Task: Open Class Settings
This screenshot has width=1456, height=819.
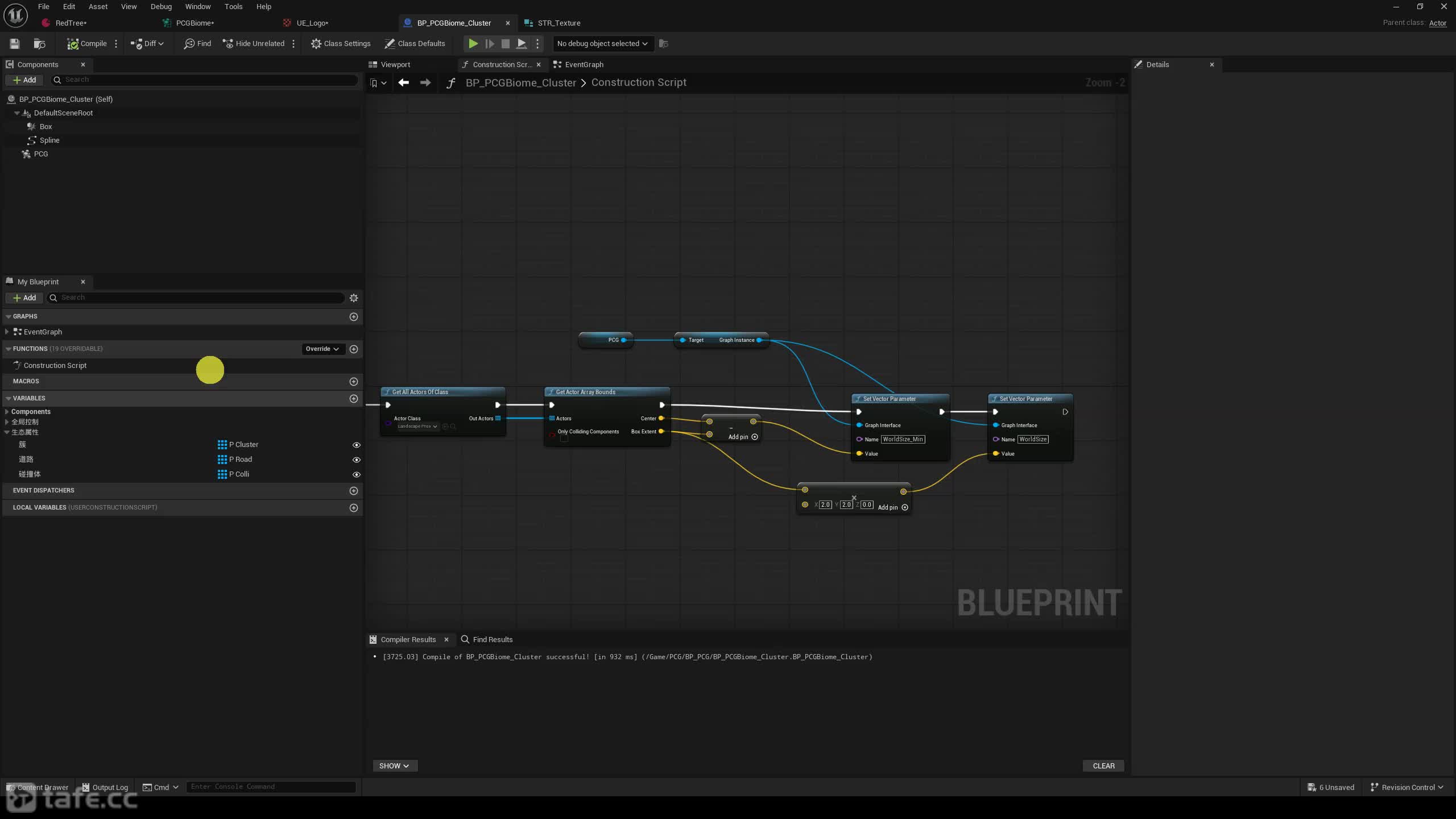Action: pyautogui.click(x=341, y=44)
